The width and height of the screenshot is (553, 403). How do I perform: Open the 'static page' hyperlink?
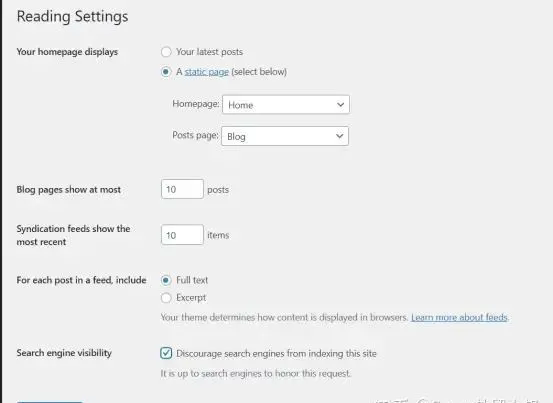coord(207,72)
